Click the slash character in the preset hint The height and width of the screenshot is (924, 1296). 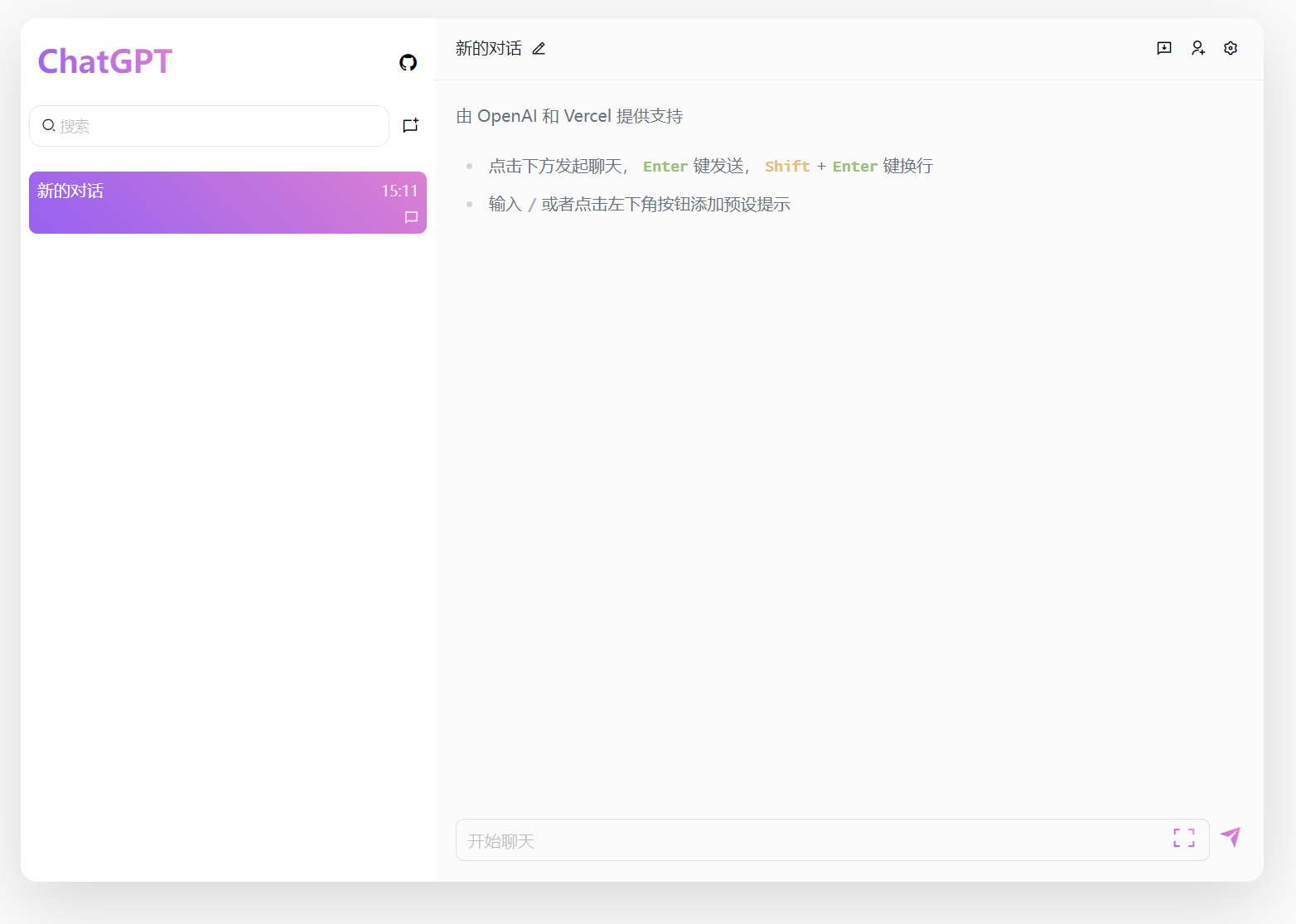click(x=531, y=205)
